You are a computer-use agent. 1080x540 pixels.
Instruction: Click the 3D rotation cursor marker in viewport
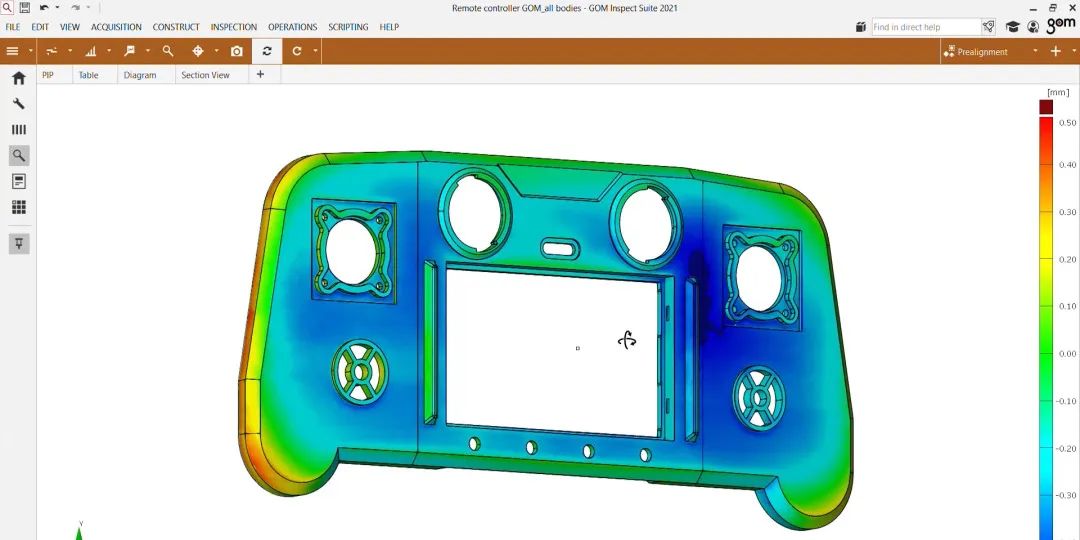[x=627, y=340]
